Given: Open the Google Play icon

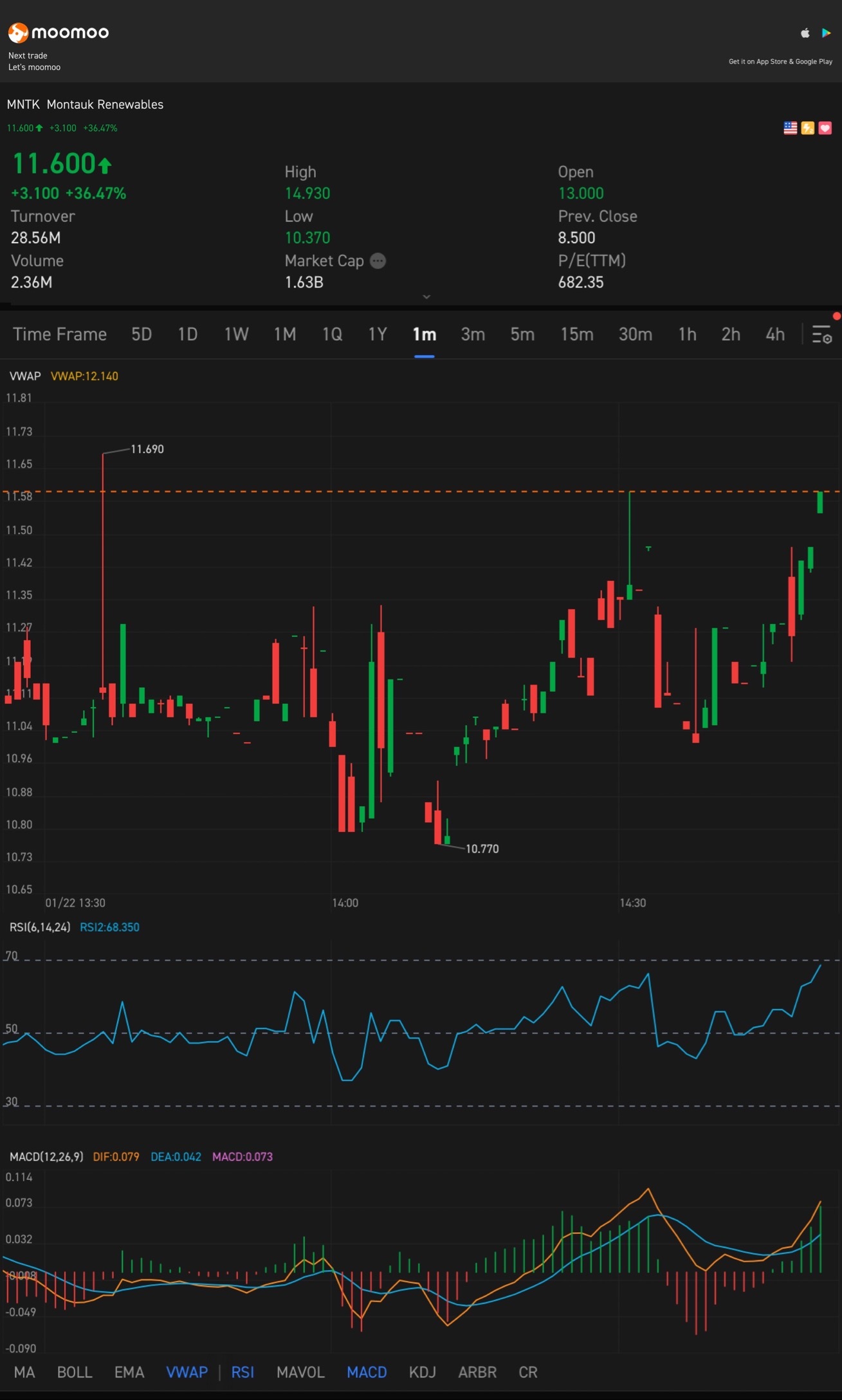Looking at the screenshot, I should tap(827, 33).
